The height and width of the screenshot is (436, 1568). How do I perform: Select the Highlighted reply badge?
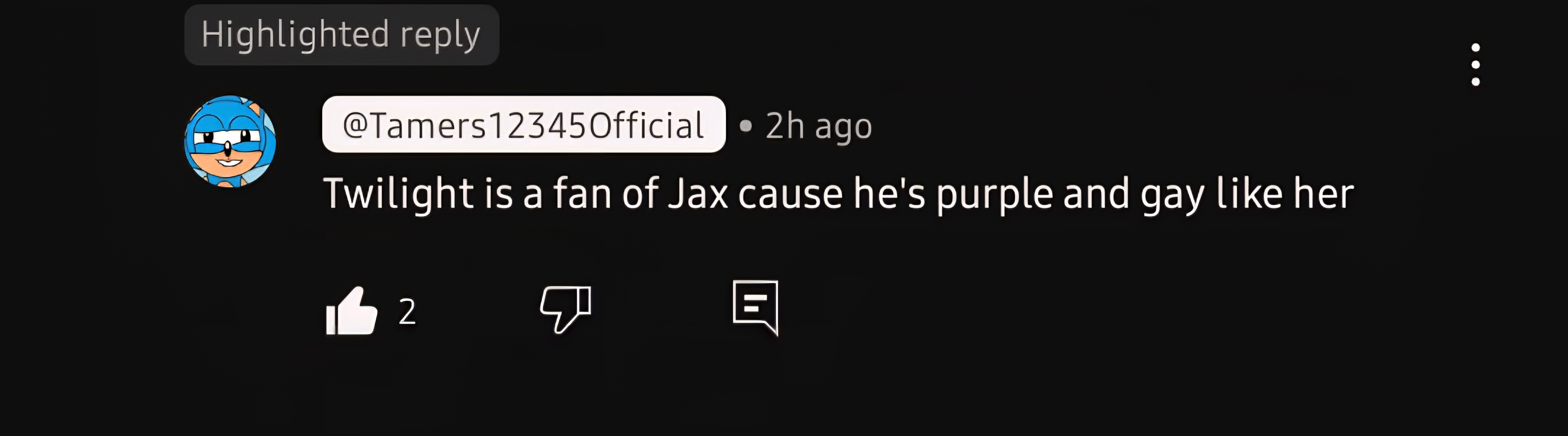pyautogui.click(x=342, y=35)
